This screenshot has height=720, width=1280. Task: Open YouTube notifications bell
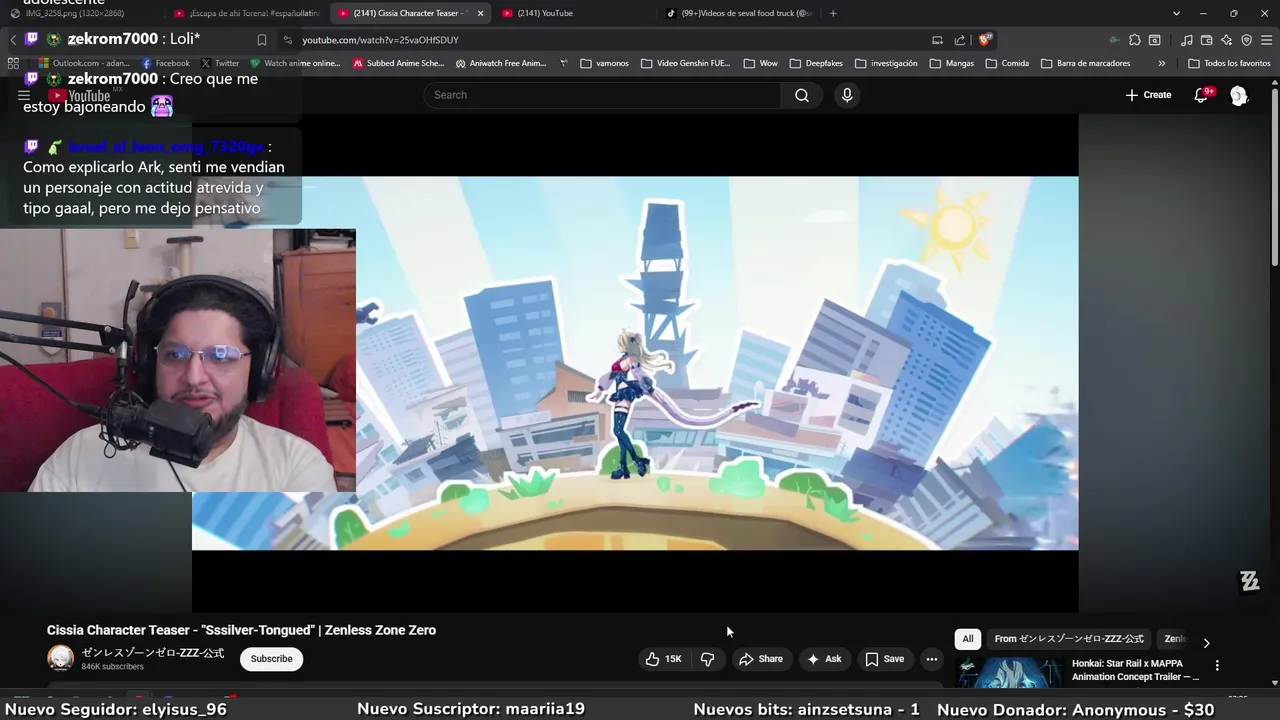[x=1201, y=95]
